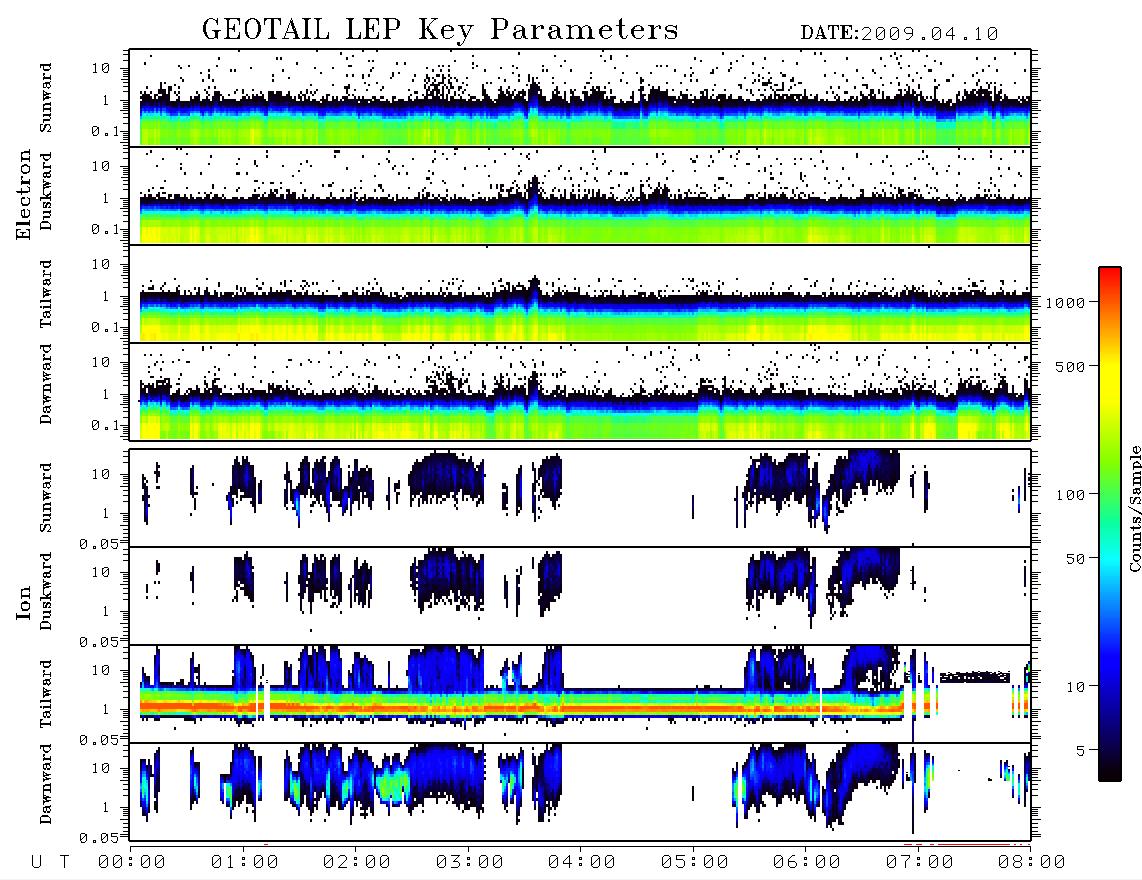Click the Counts/Sample colorbar label
The width and height of the screenshot is (1142, 880).
(1134, 508)
